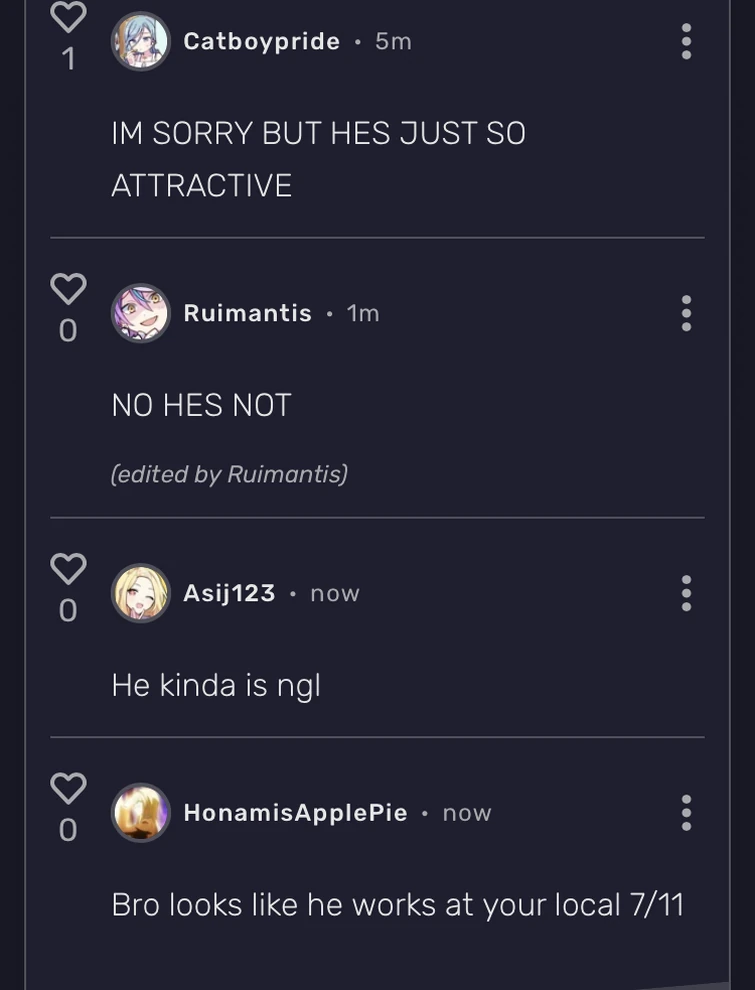This screenshot has width=755, height=990.
Task: Like Asij123's comment with the heart icon
Action: coord(68,568)
